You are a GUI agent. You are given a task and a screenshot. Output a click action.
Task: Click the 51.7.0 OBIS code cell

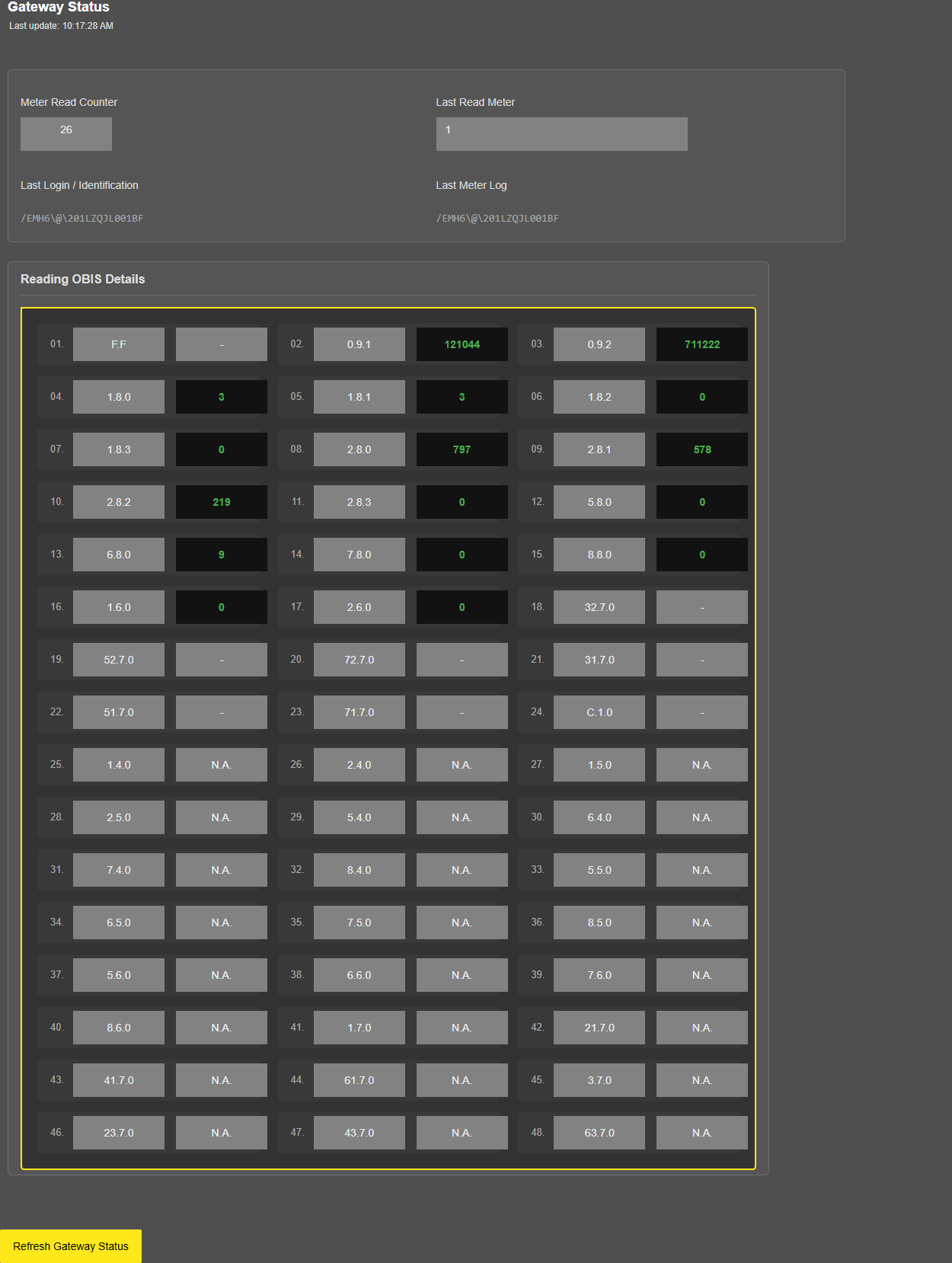(119, 712)
